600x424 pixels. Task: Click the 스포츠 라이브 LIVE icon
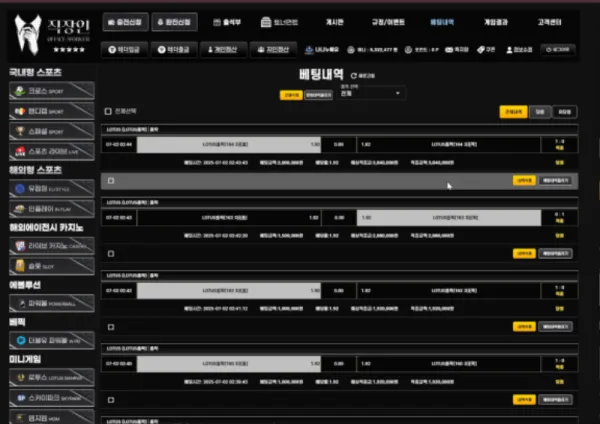20,152
